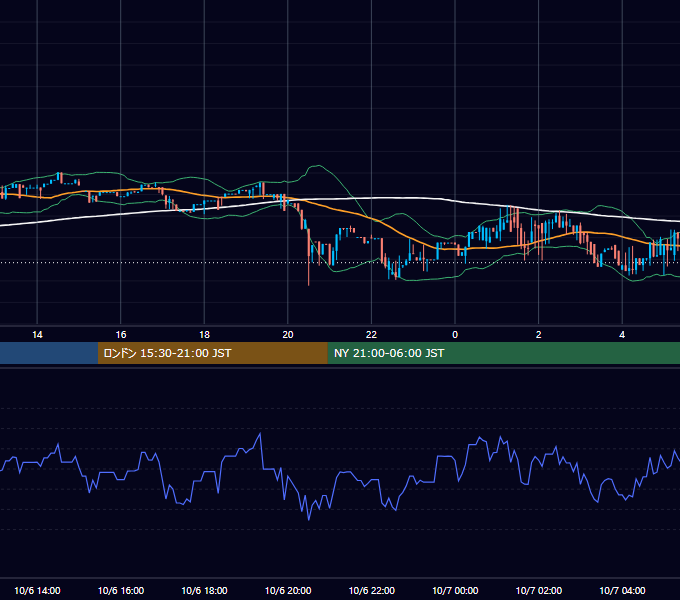Click the 0 hour label on price chart axis

coord(455,335)
